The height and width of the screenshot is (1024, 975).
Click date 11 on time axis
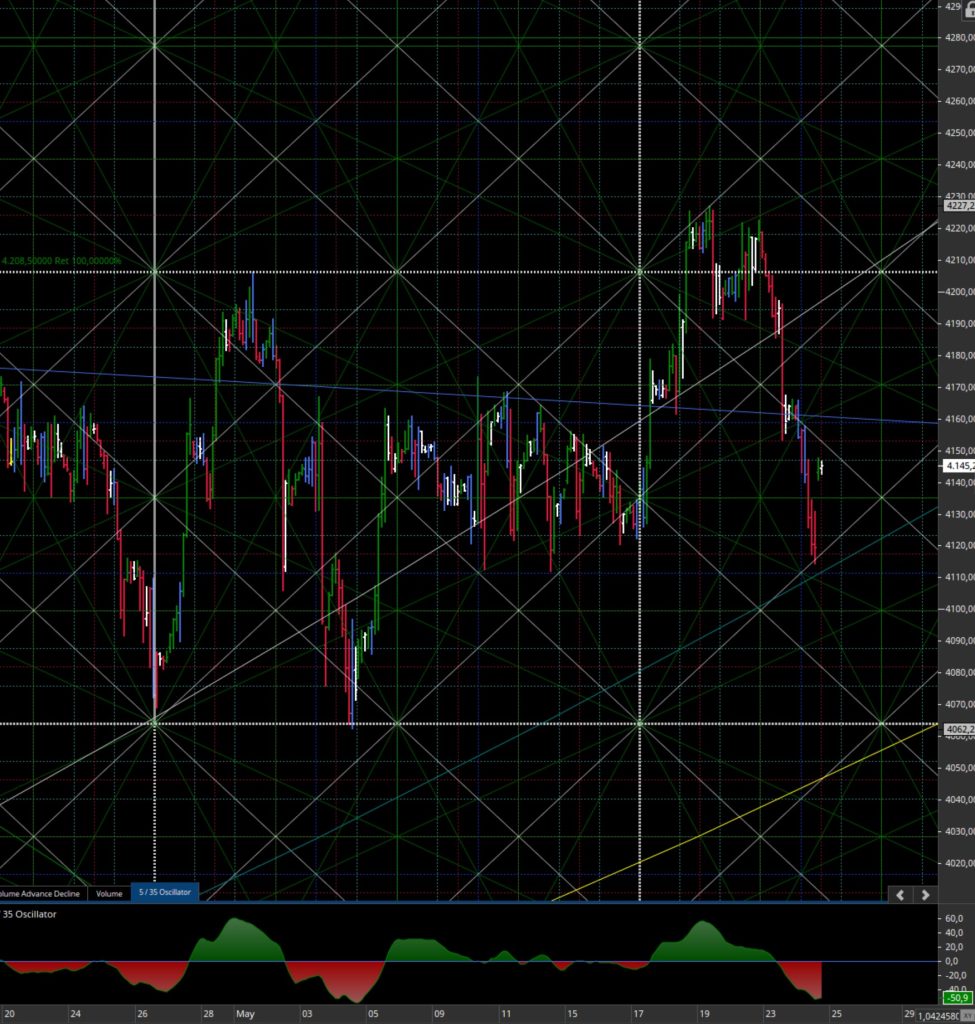click(x=505, y=1014)
